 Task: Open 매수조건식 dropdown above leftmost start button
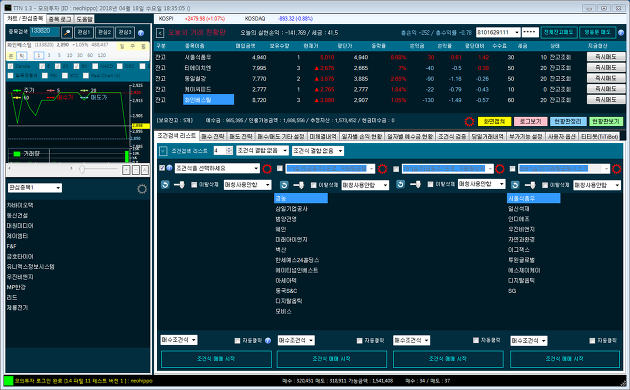point(179,340)
